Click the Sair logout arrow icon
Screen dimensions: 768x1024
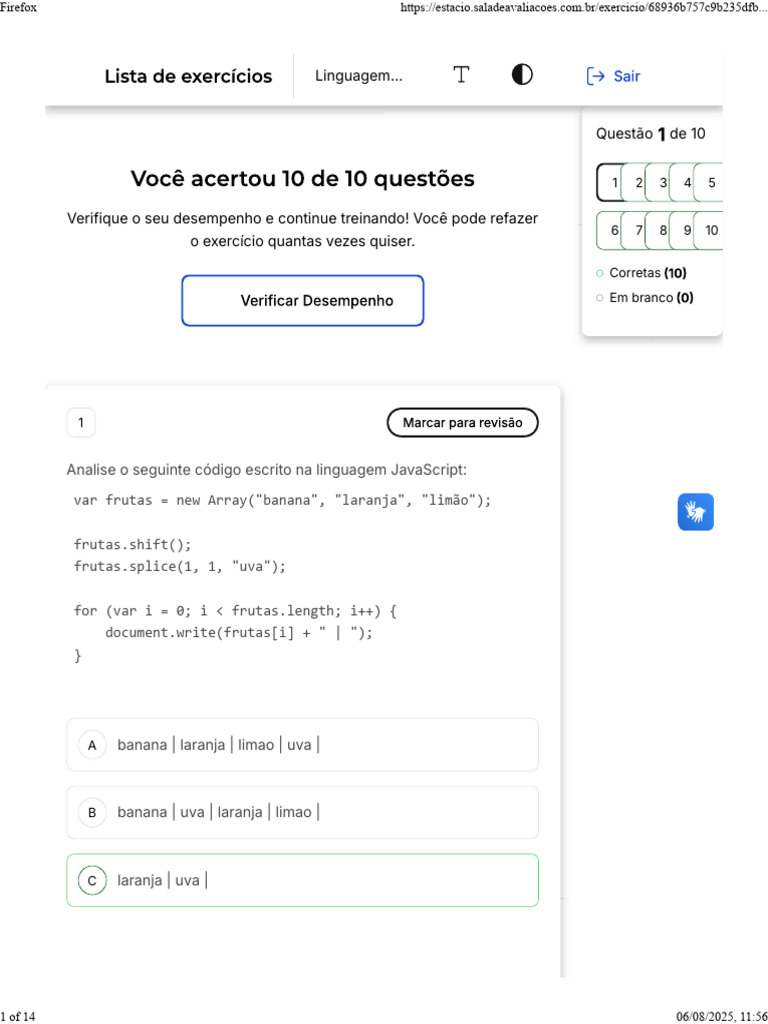pyautogui.click(x=596, y=76)
